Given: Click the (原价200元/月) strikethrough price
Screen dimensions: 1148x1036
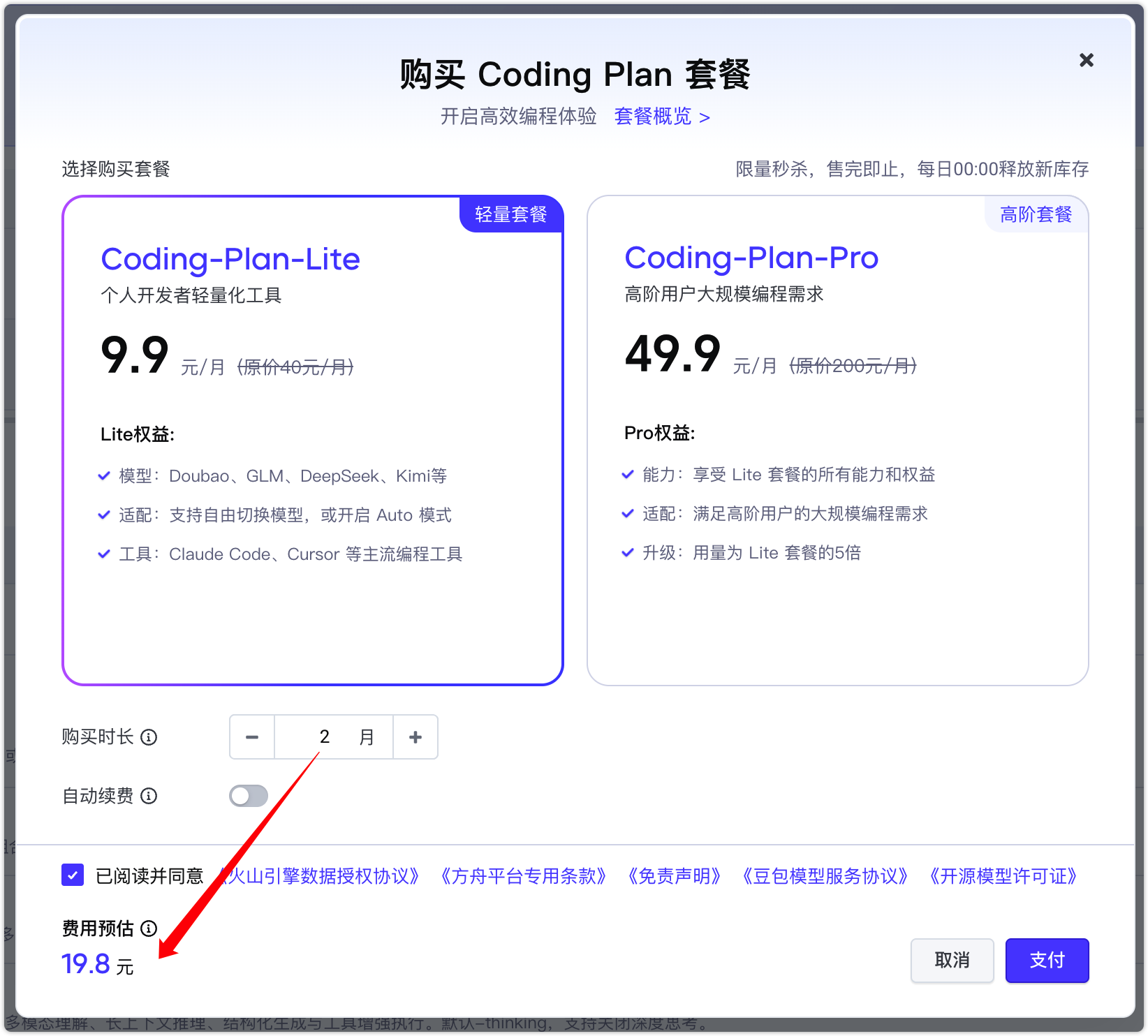Looking at the screenshot, I should click(x=853, y=365).
